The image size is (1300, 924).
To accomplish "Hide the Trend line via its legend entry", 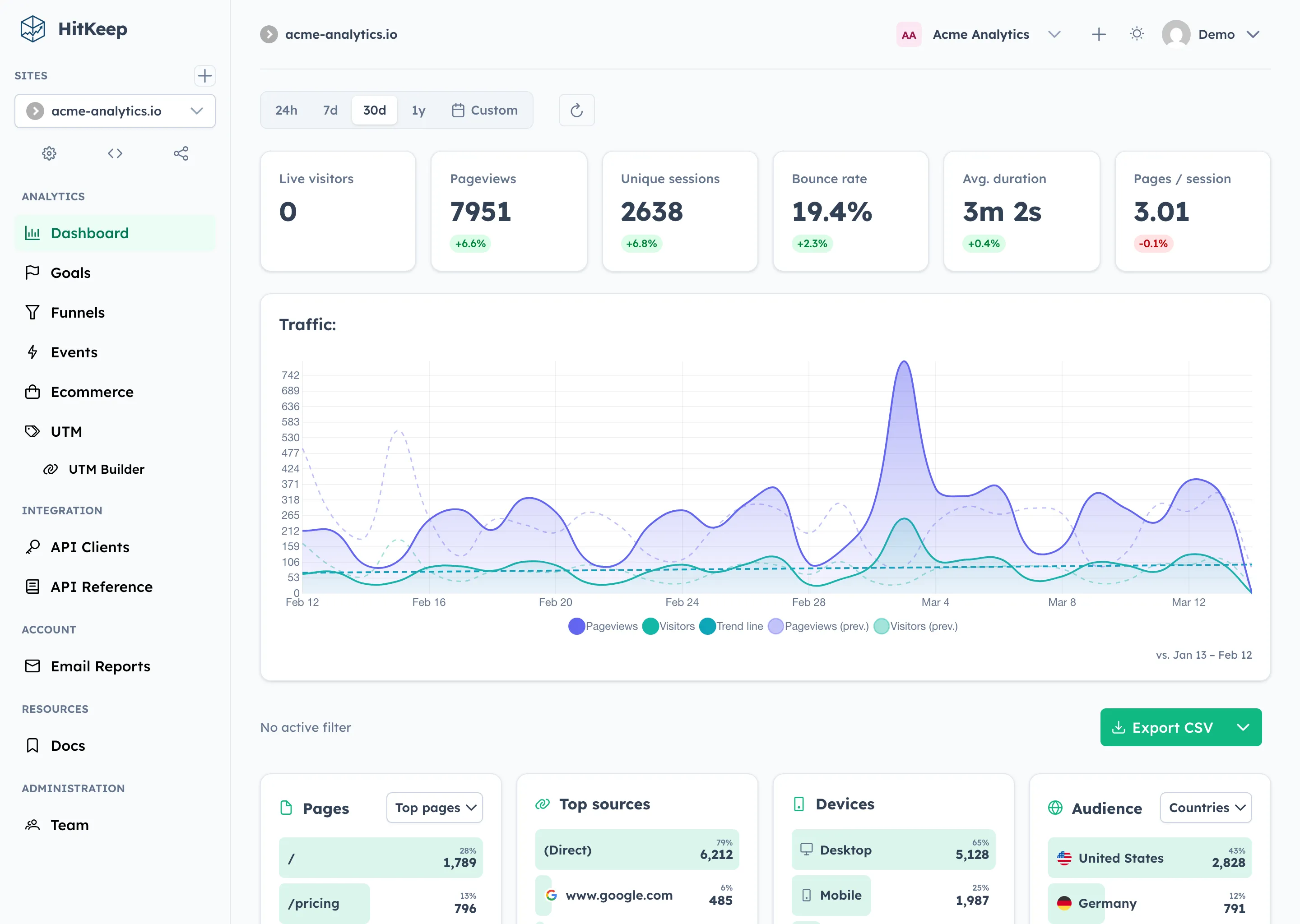I will click(731, 626).
